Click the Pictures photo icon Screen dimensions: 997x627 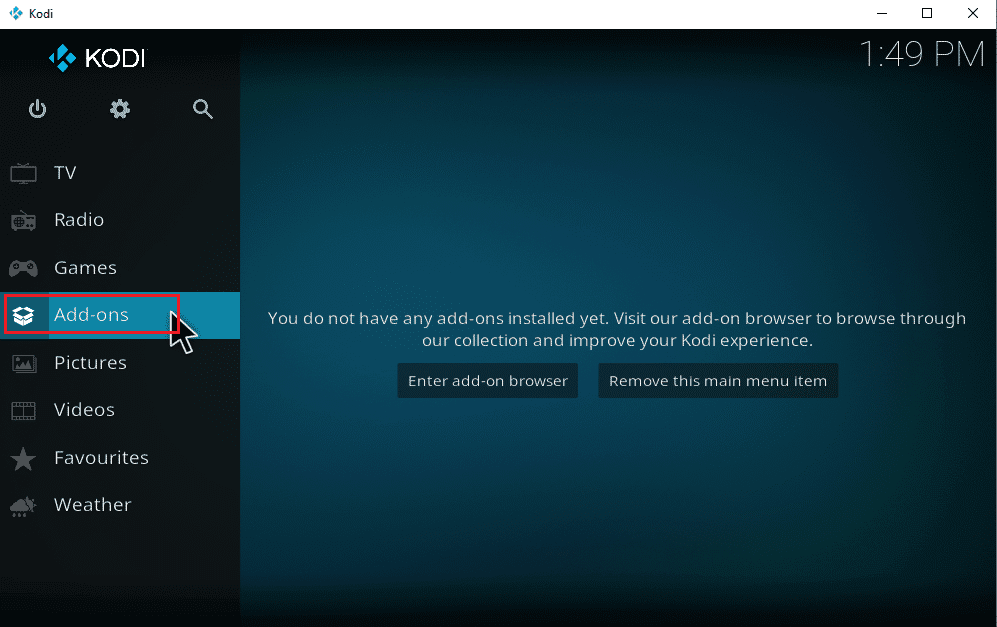24,363
